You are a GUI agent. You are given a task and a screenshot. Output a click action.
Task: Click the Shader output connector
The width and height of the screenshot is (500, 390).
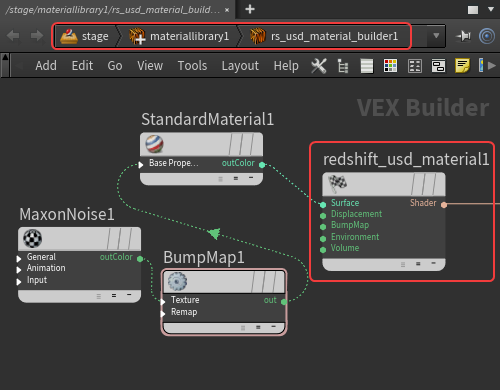tap(444, 205)
